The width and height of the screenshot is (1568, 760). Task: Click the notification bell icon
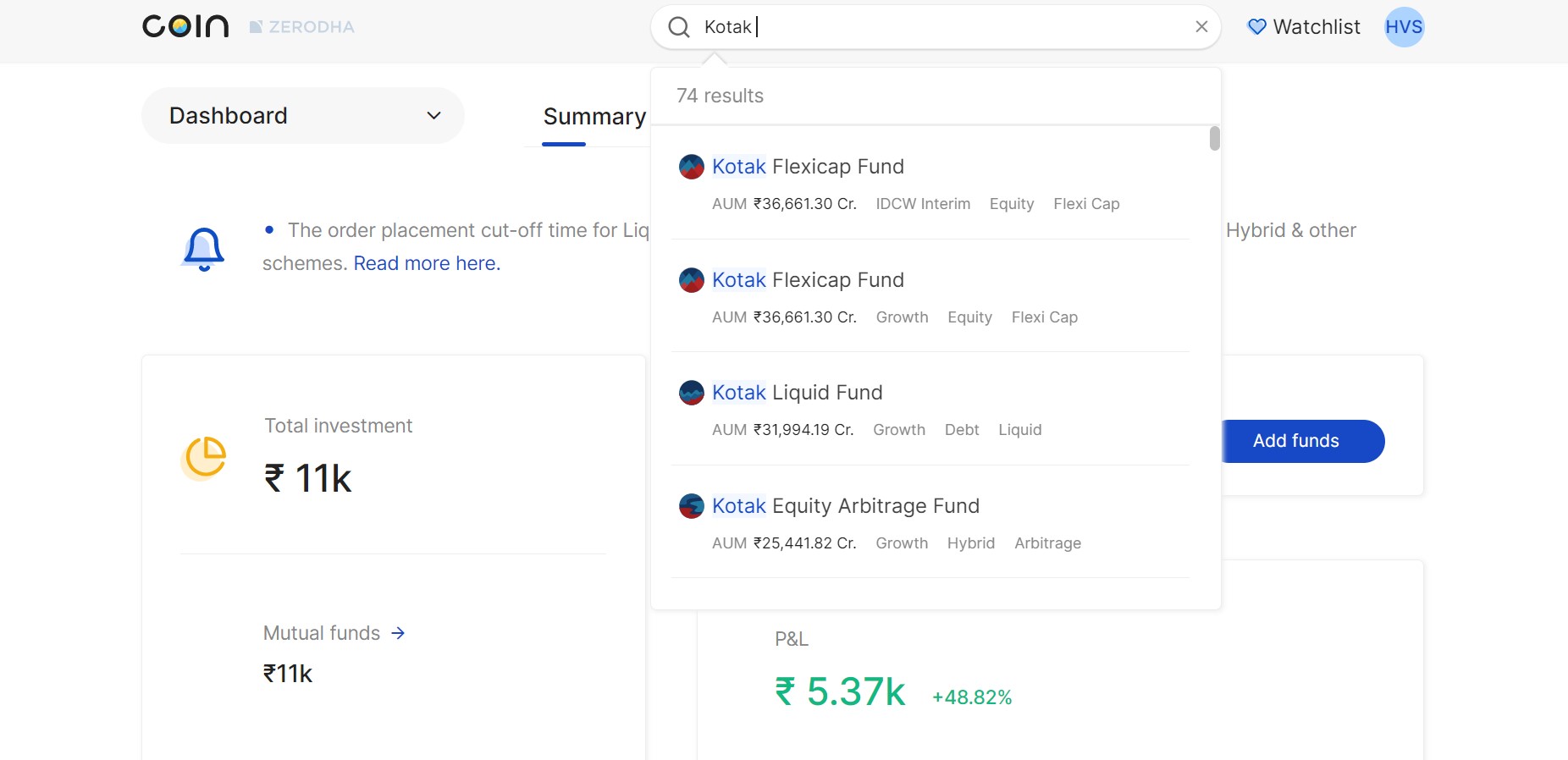[x=203, y=249]
